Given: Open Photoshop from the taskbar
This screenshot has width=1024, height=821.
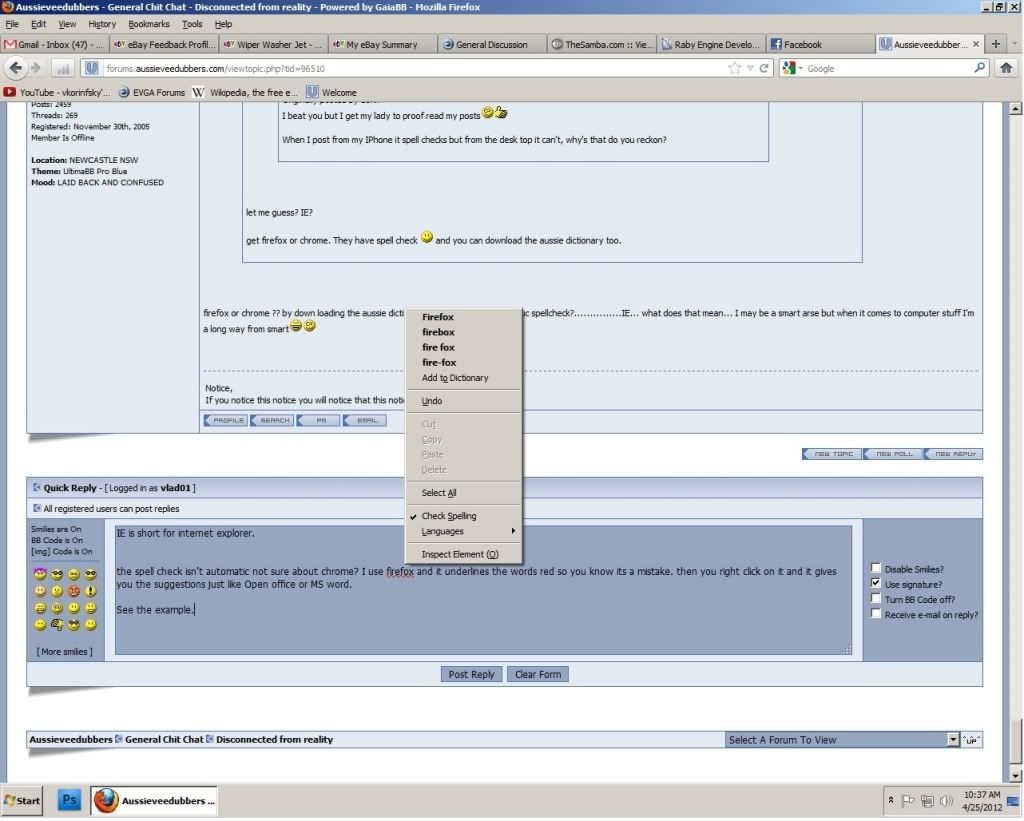Looking at the screenshot, I should coord(70,800).
